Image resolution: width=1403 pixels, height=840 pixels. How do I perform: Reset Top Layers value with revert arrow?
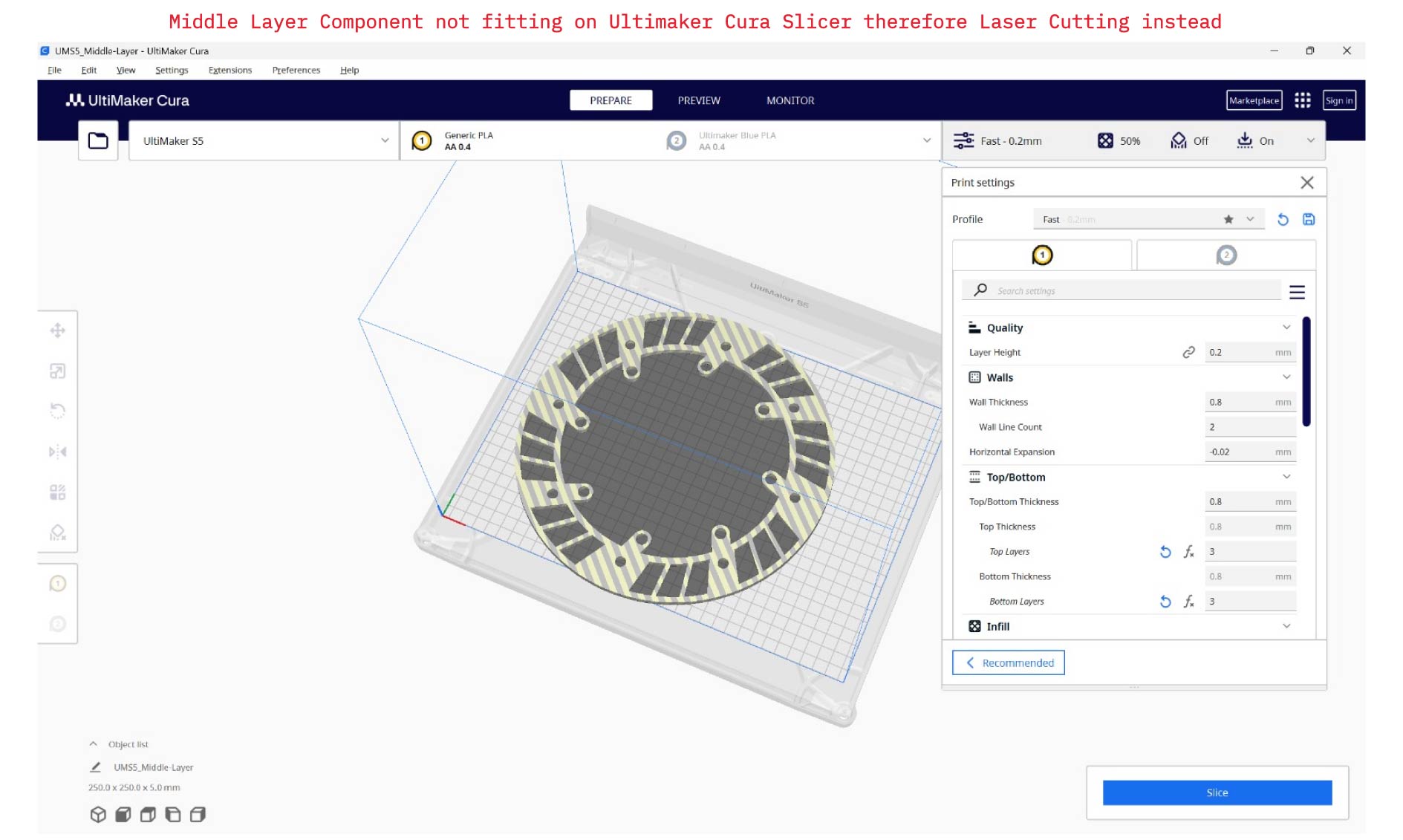(x=1165, y=551)
